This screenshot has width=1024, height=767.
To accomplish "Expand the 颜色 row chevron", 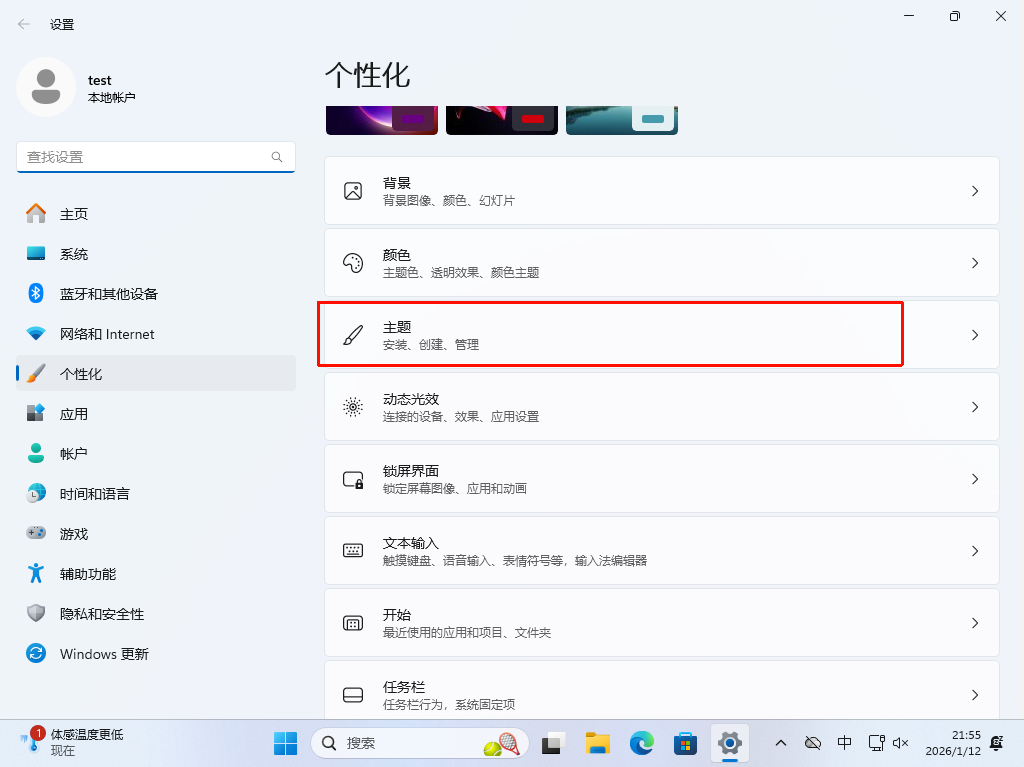I will [x=975, y=263].
